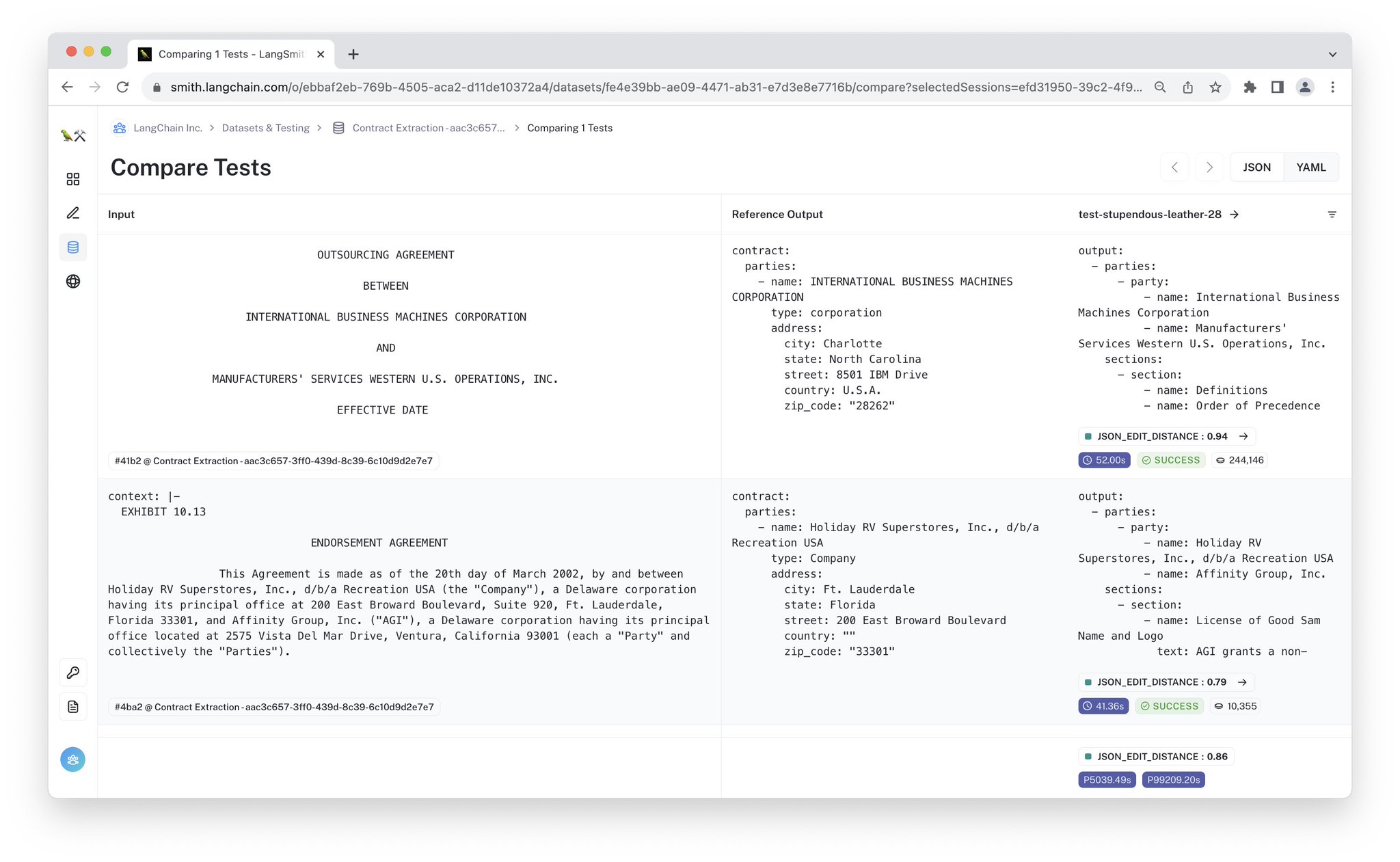Click the Reference Output column header
Viewport: 1400px width, 862px height.
pos(777,215)
